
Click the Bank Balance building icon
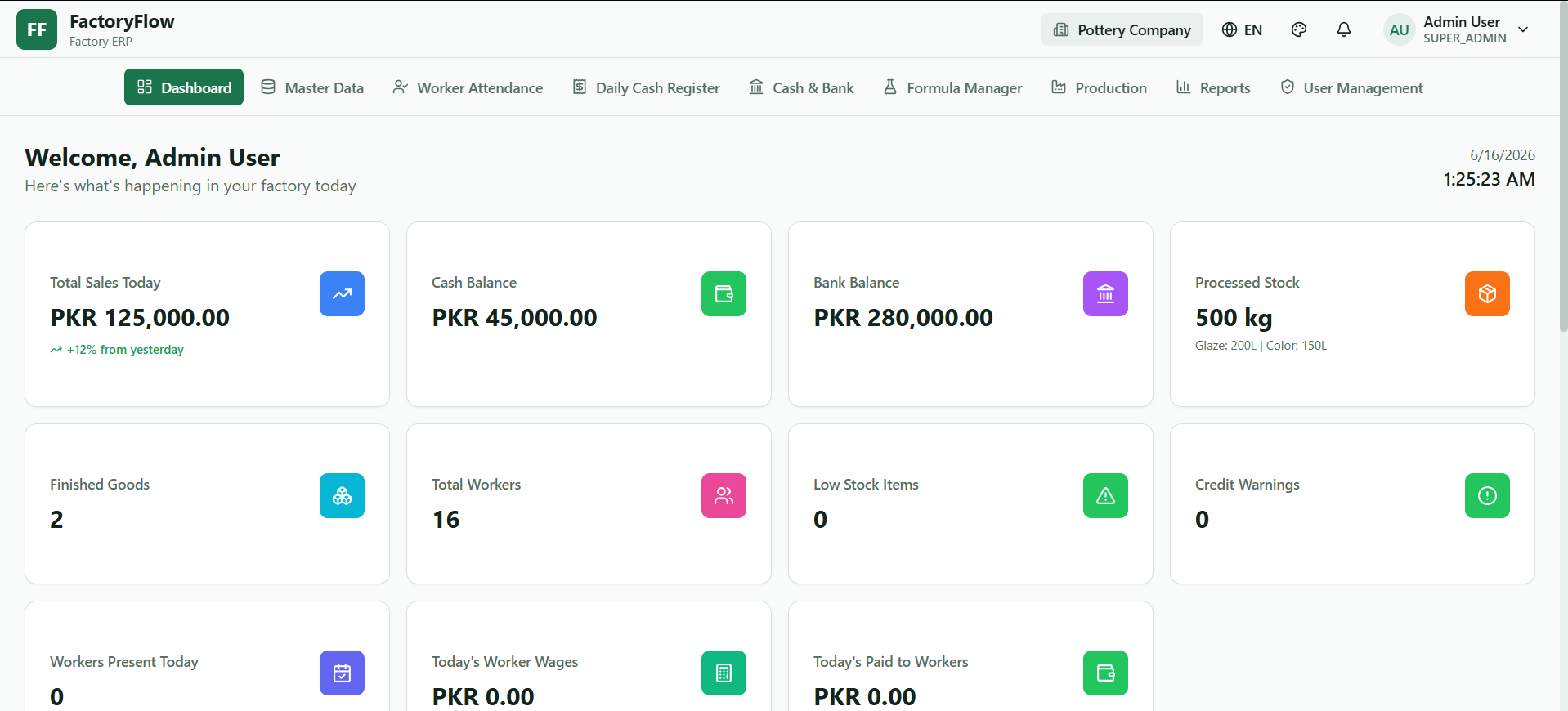tap(1105, 293)
